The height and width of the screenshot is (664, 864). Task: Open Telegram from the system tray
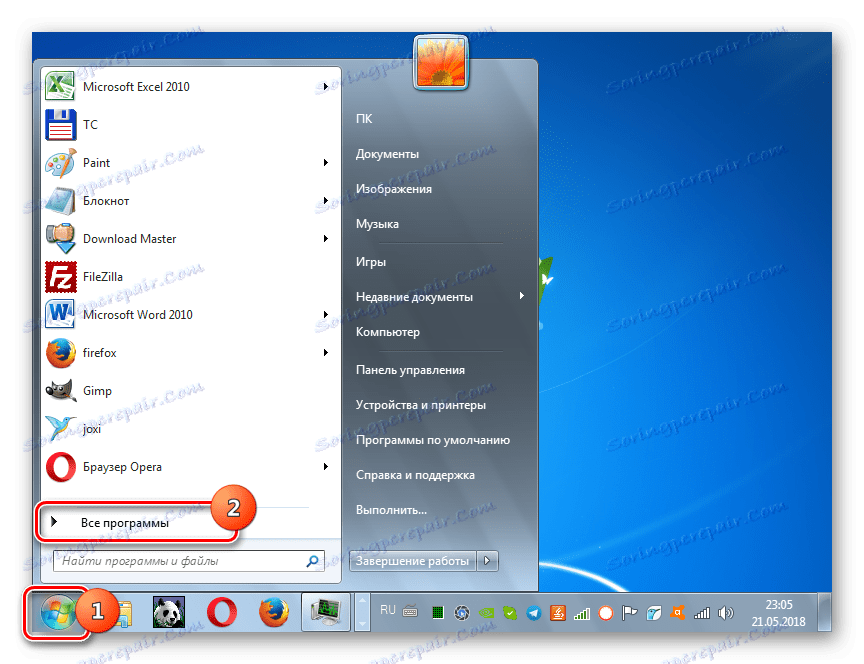534,613
